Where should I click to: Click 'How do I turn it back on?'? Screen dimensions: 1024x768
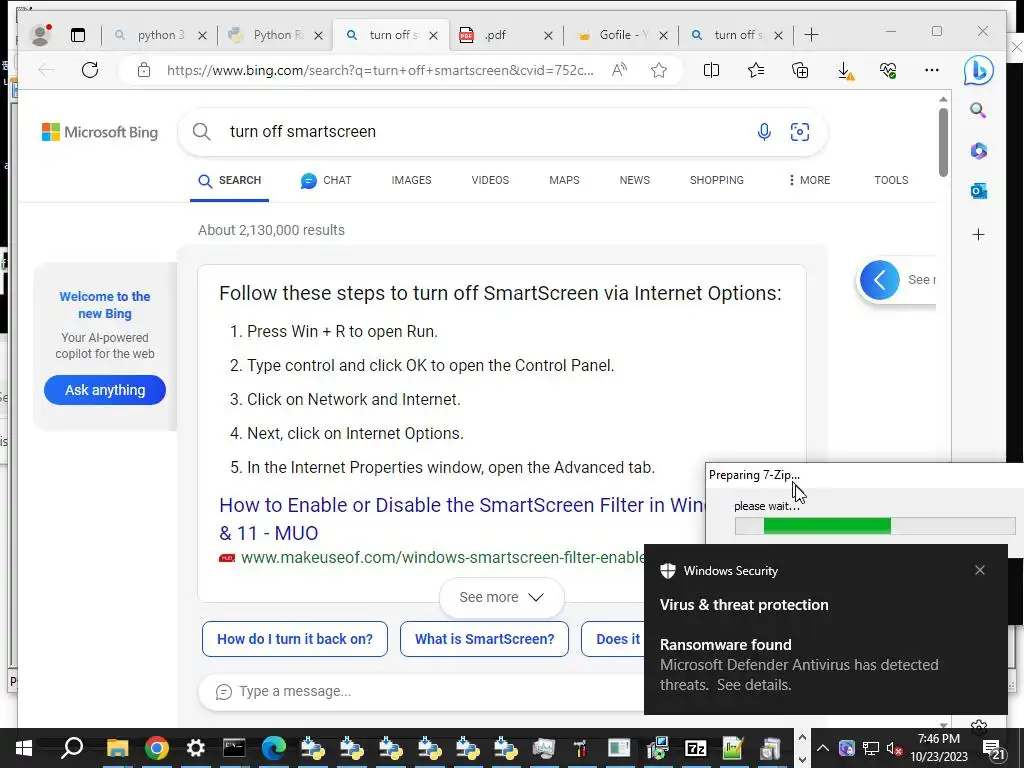[x=295, y=639]
